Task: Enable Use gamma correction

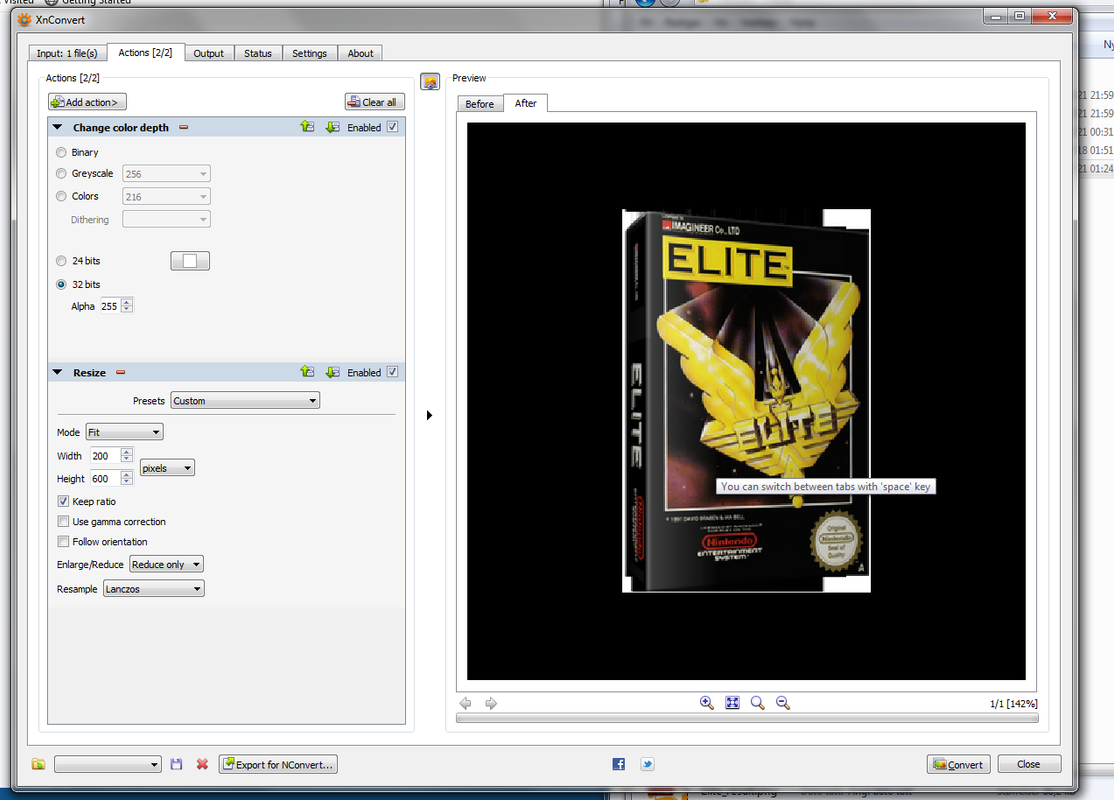Action: pos(63,521)
